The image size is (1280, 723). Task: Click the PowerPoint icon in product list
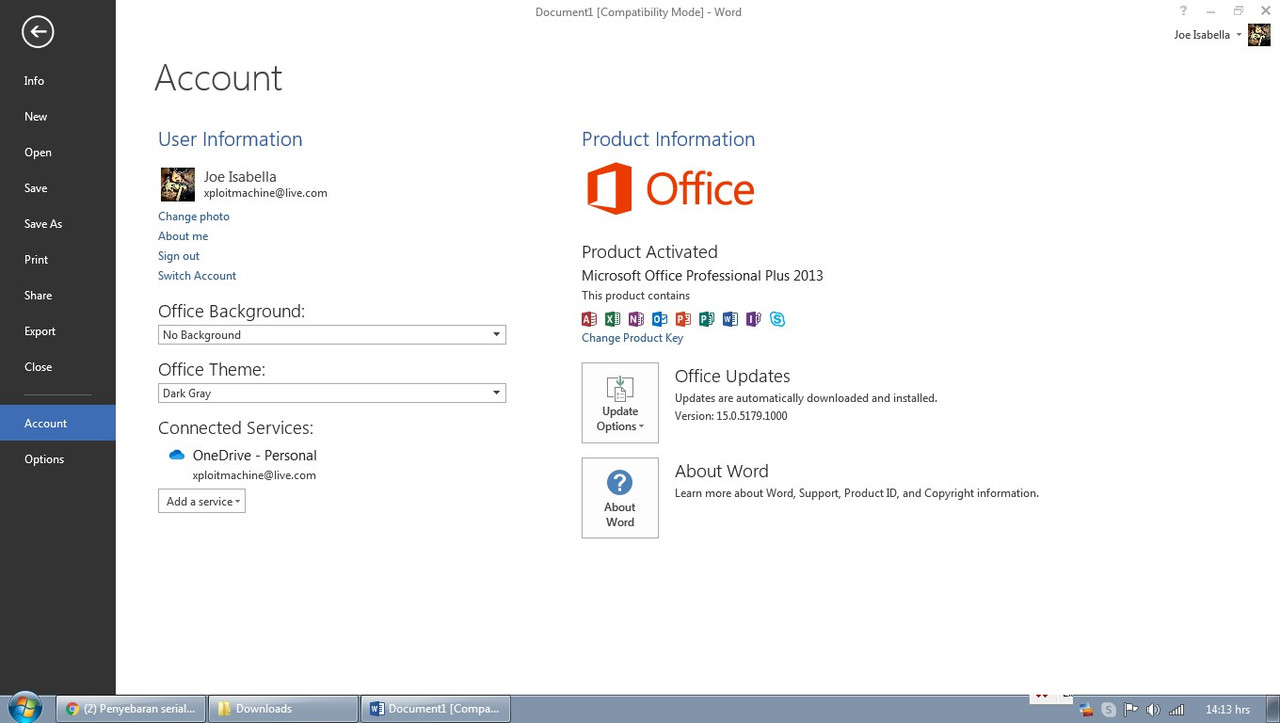point(683,319)
